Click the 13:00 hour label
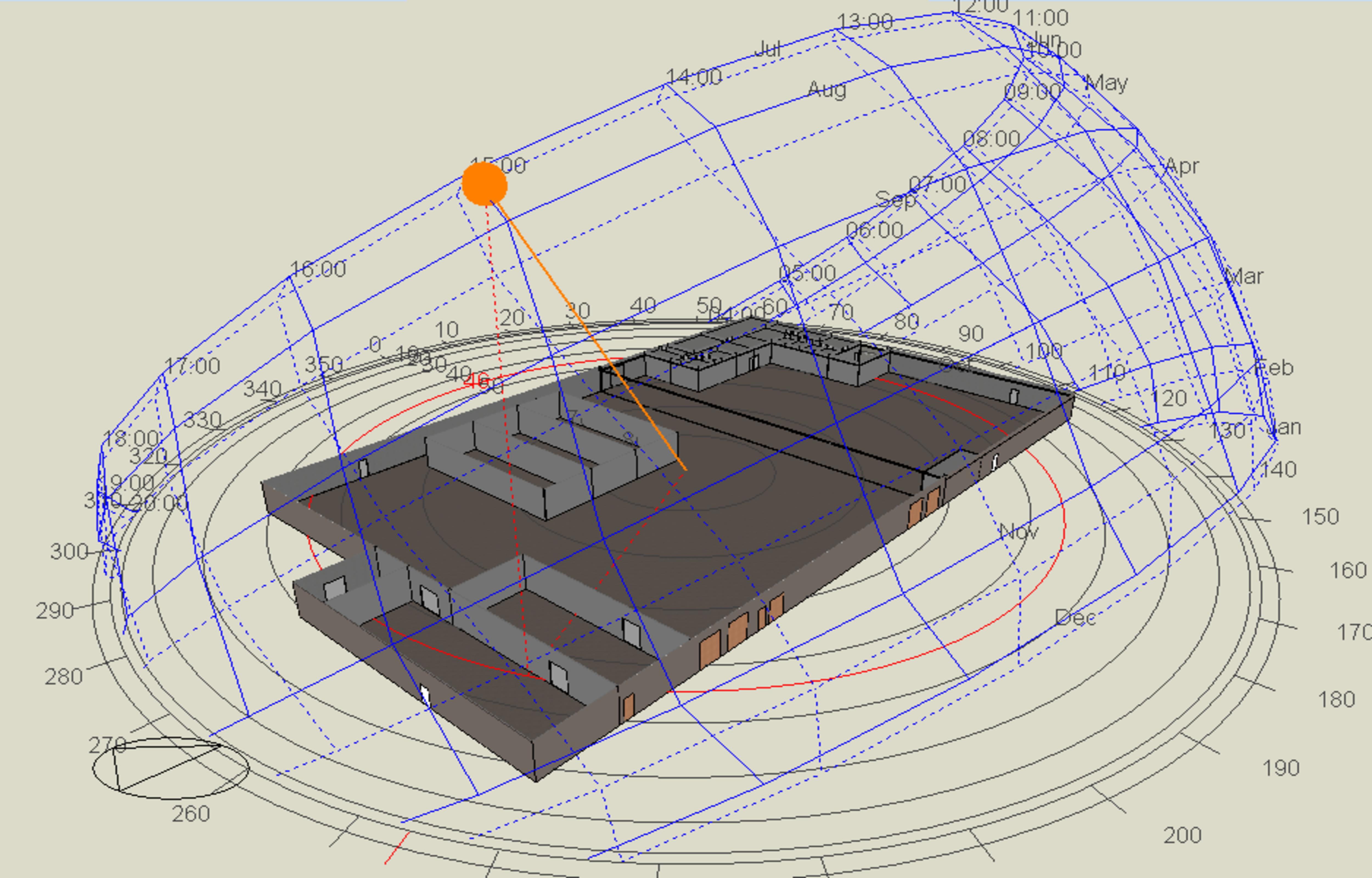Viewport: 1372px width, 878px height. click(865, 22)
